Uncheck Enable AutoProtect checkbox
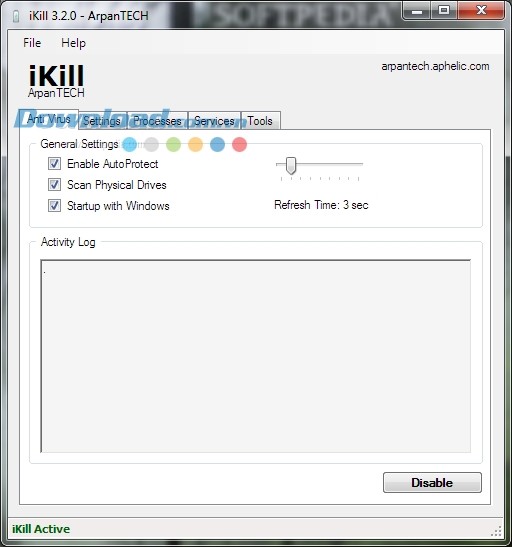The width and height of the screenshot is (512, 547). [54, 164]
